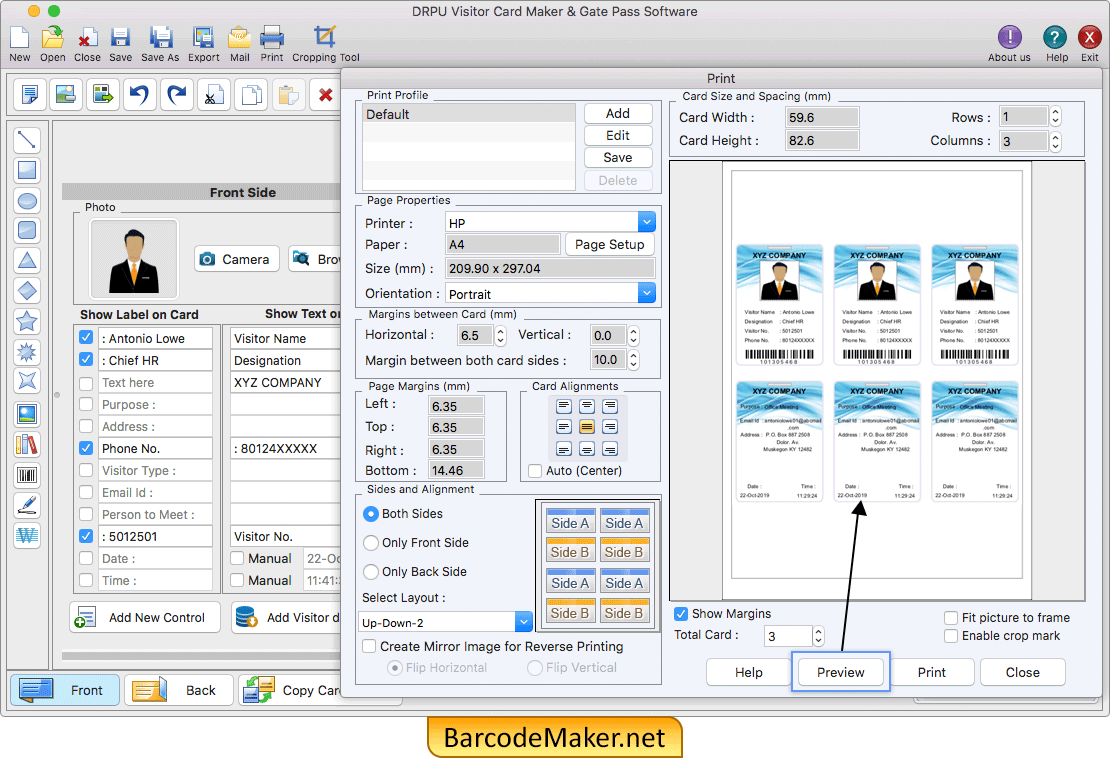This screenshot has width=1110, height=758.
Task: Click the Redo arrow icon
Action: coord(176,94)
